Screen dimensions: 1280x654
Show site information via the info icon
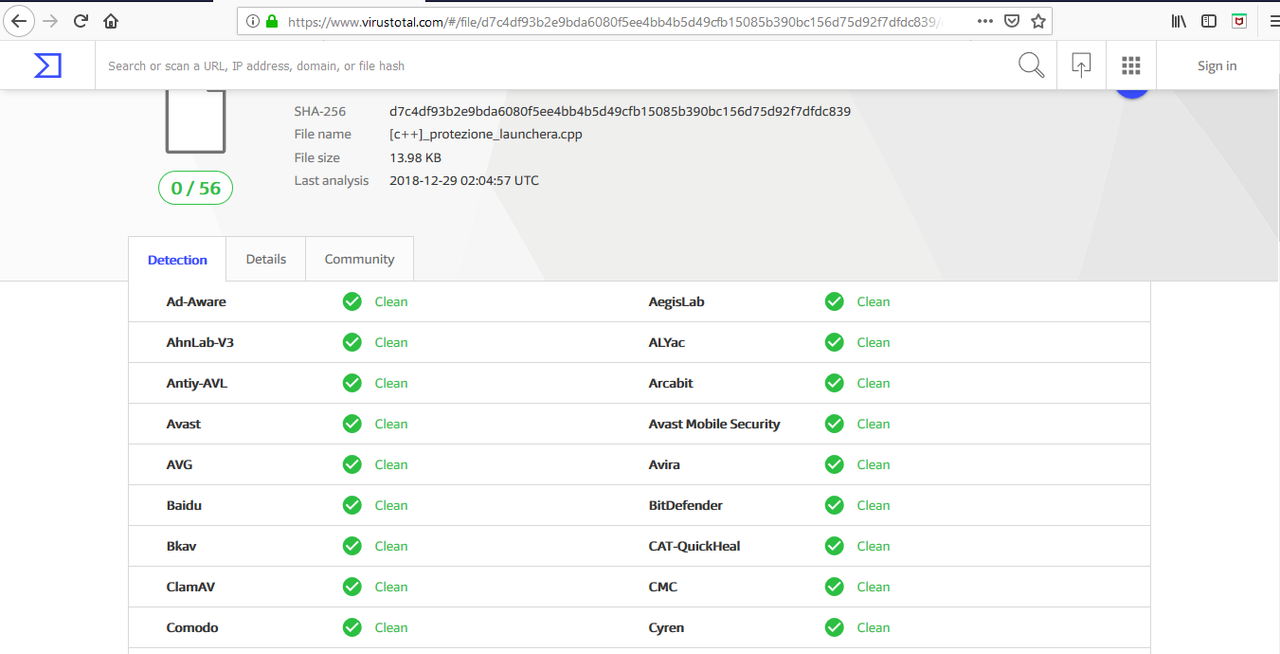[251, 21]
